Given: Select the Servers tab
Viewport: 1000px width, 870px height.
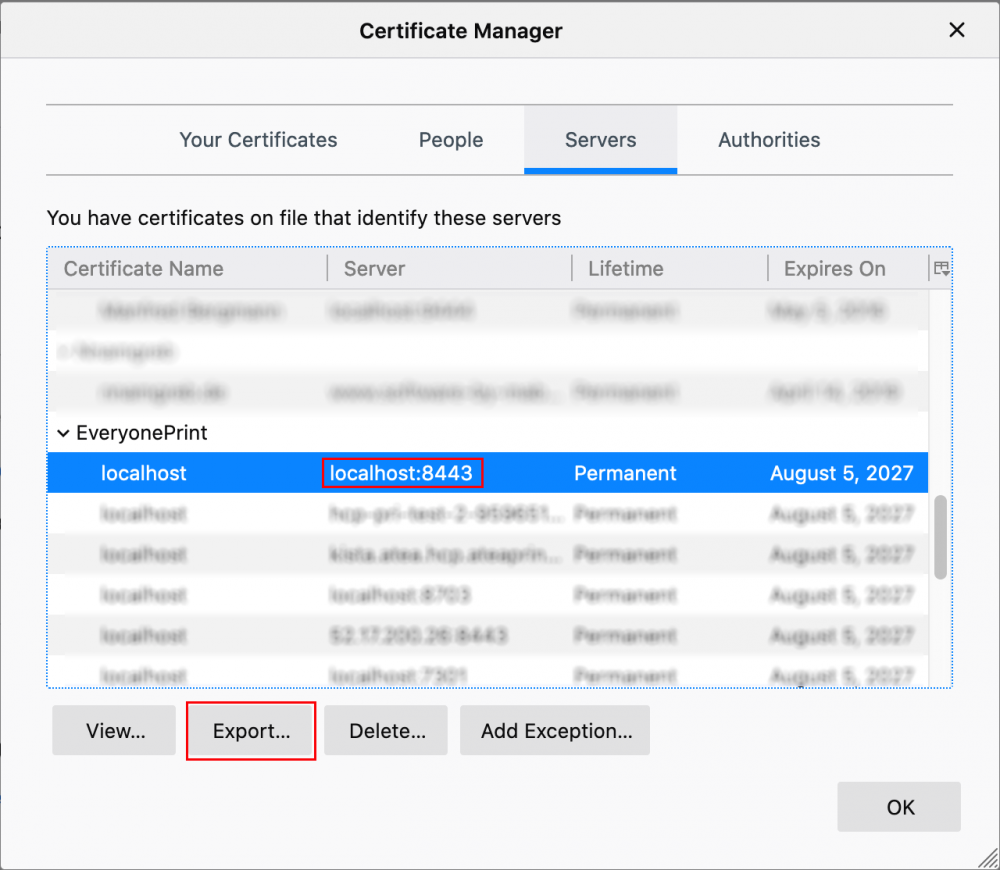Looking at the screenshot, I should pos(600,140).
